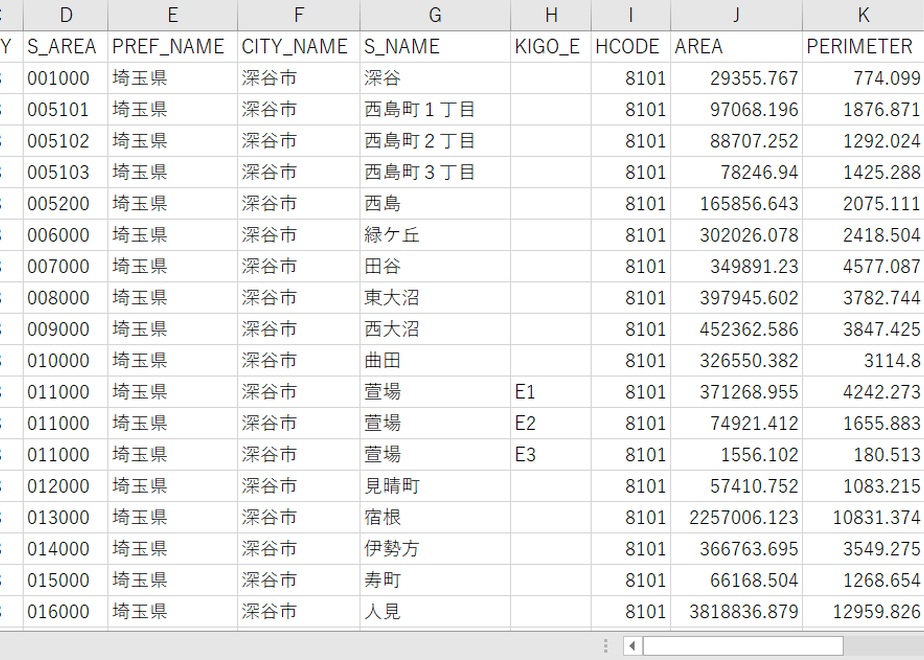
Task: Select column I header
Action: tap(631, 15)
